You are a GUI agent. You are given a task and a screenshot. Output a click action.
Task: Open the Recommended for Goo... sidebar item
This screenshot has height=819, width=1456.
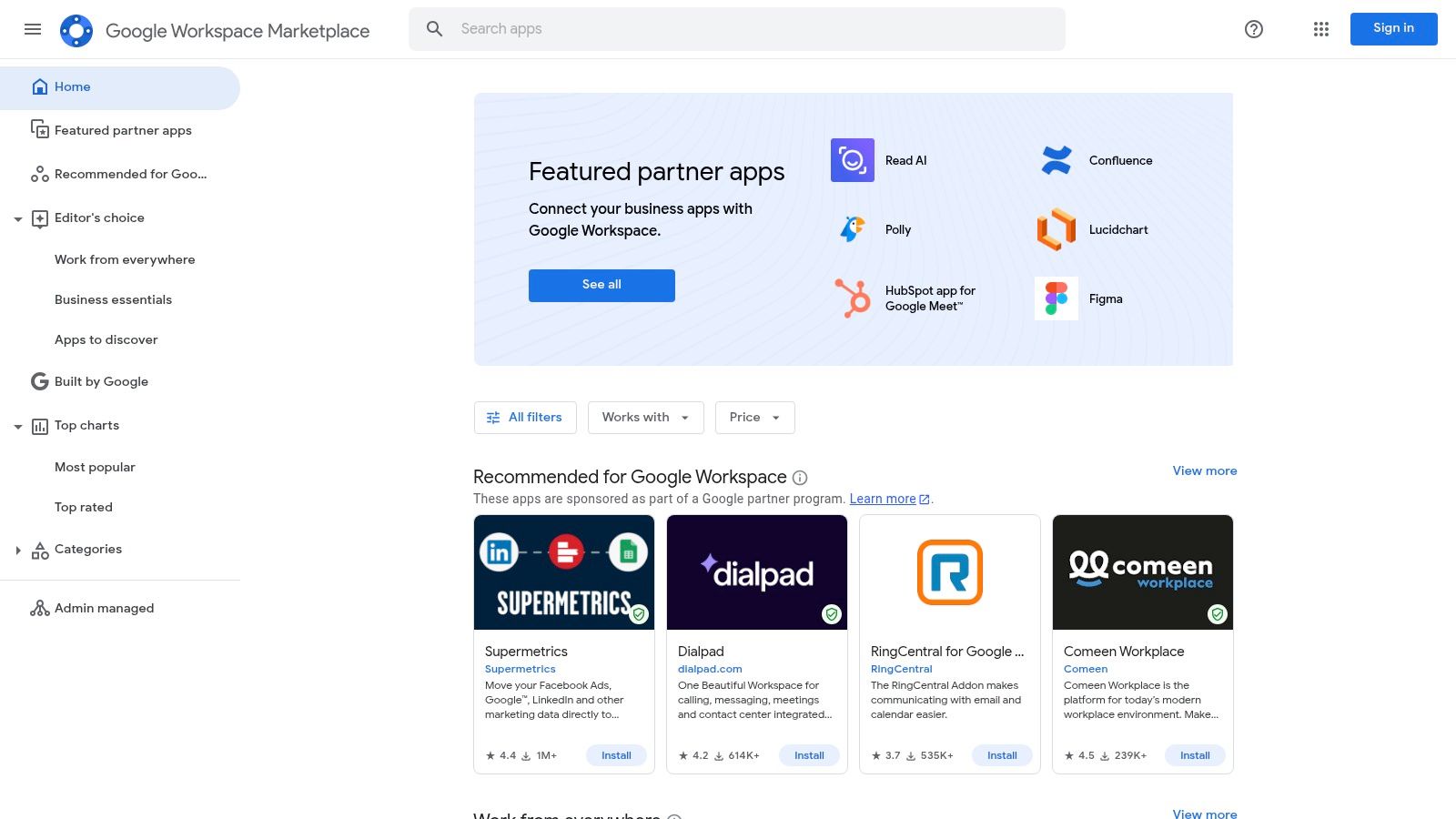coord(120,174)
